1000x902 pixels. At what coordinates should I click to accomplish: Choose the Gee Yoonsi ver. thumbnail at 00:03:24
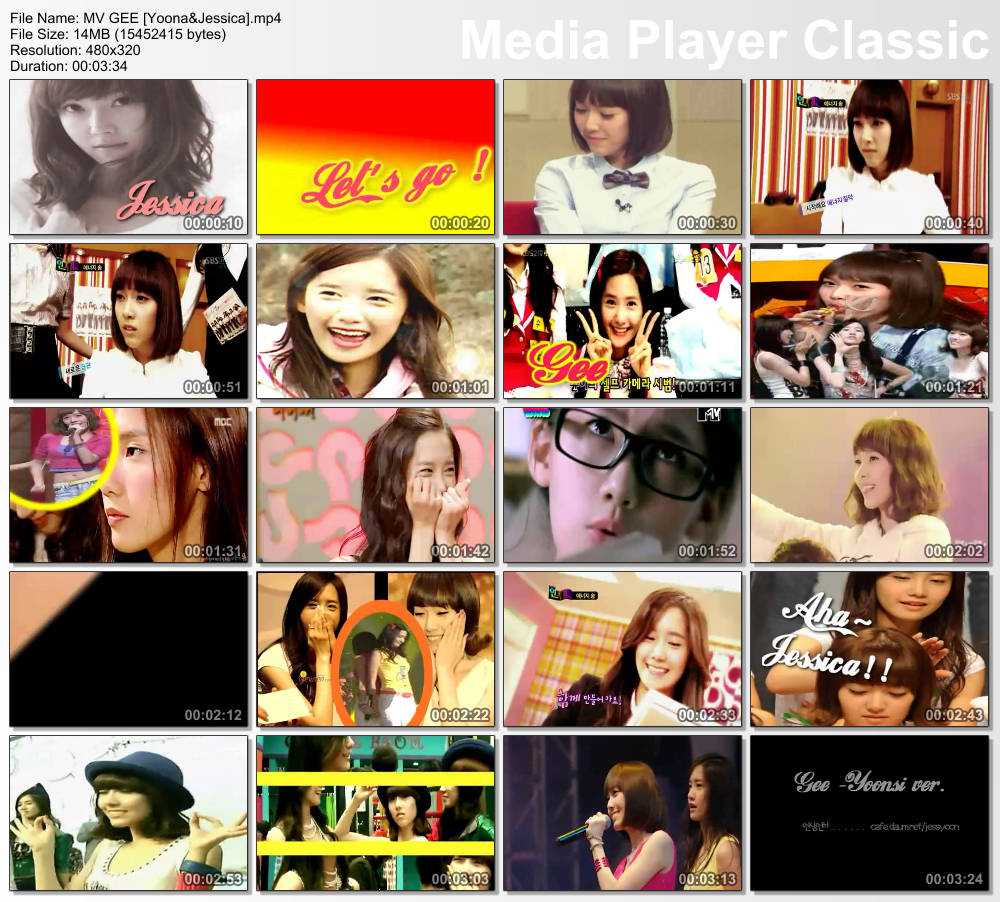(x=869, y=813)
